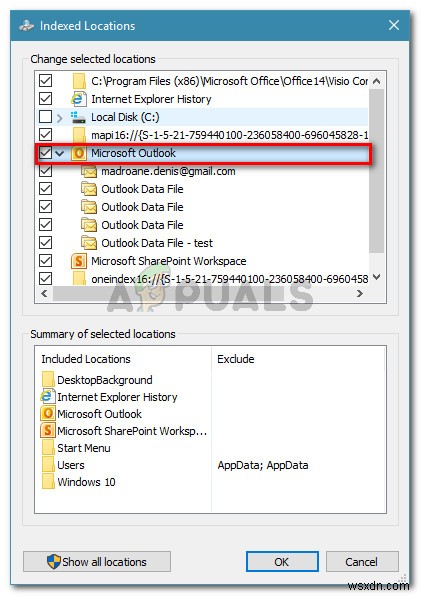421x596 pixels.
Task: Click Internet Explorer History icon in summary list
Action: [47, 397]
